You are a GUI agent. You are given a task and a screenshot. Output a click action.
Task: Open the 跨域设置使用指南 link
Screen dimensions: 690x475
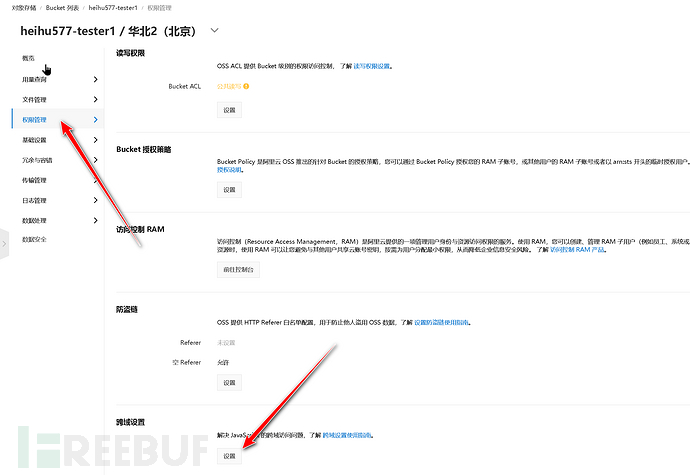click(x=347, y=435)
